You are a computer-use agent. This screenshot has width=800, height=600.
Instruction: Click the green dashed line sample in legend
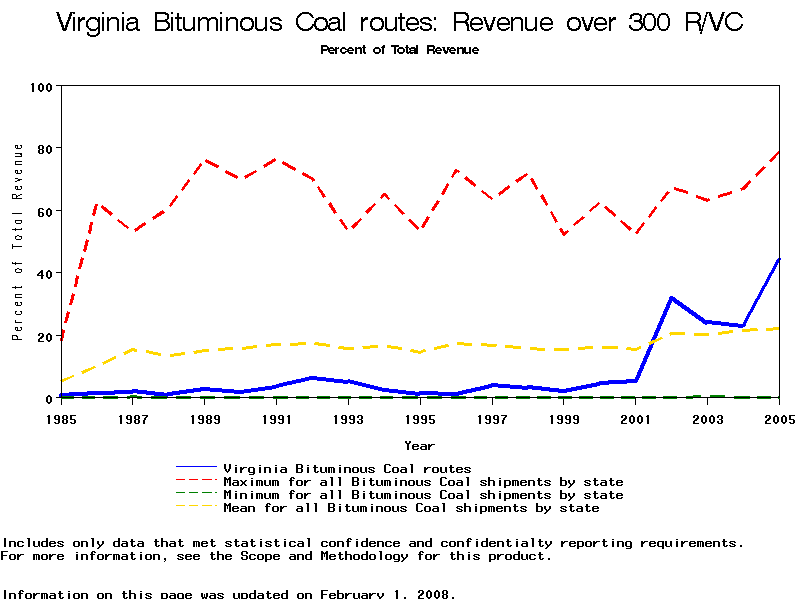coord(196,495)
